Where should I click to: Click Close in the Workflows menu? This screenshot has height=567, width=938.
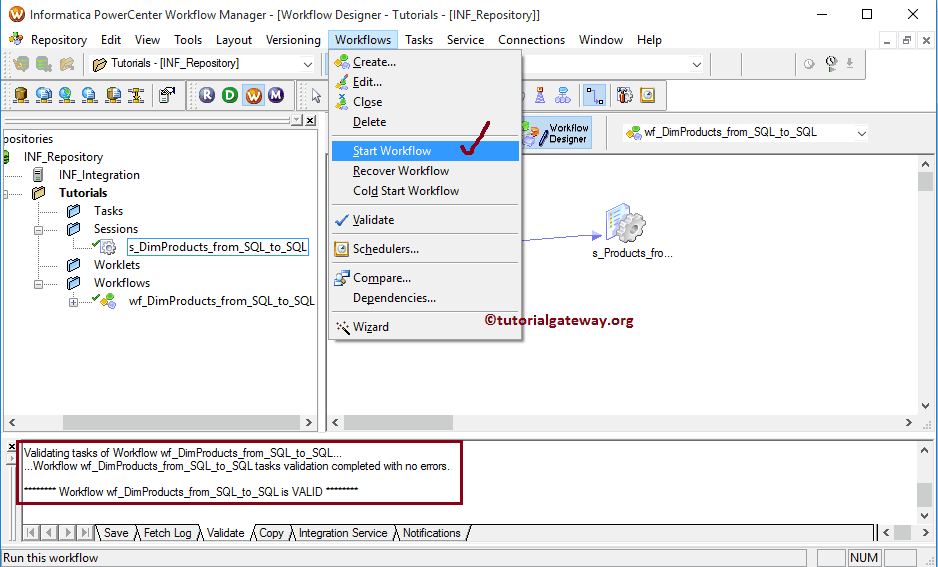click(x=425, y=102)
